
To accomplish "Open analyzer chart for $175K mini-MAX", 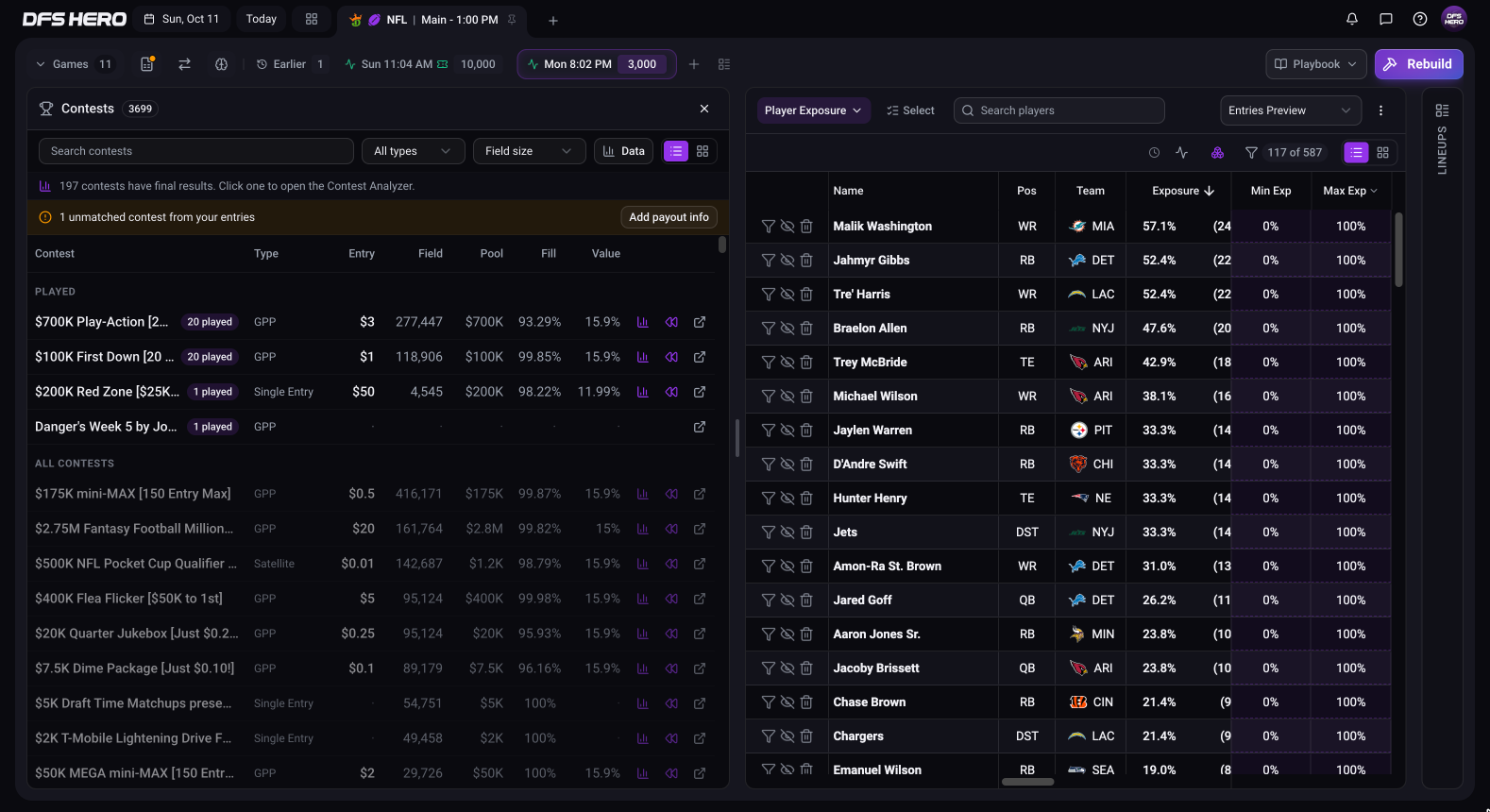I will click(643, 494).
